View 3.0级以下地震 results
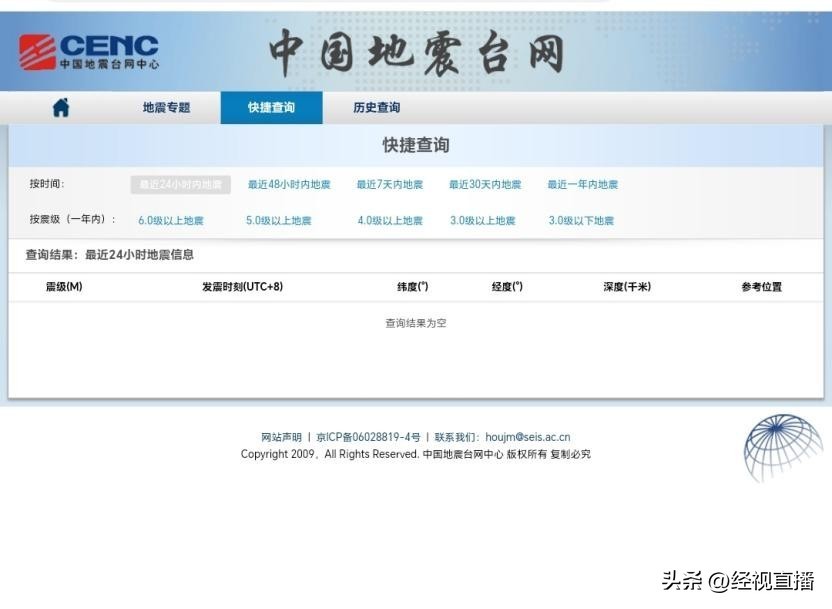This screenshot has height=609, width=832. (x=581, y=221)
